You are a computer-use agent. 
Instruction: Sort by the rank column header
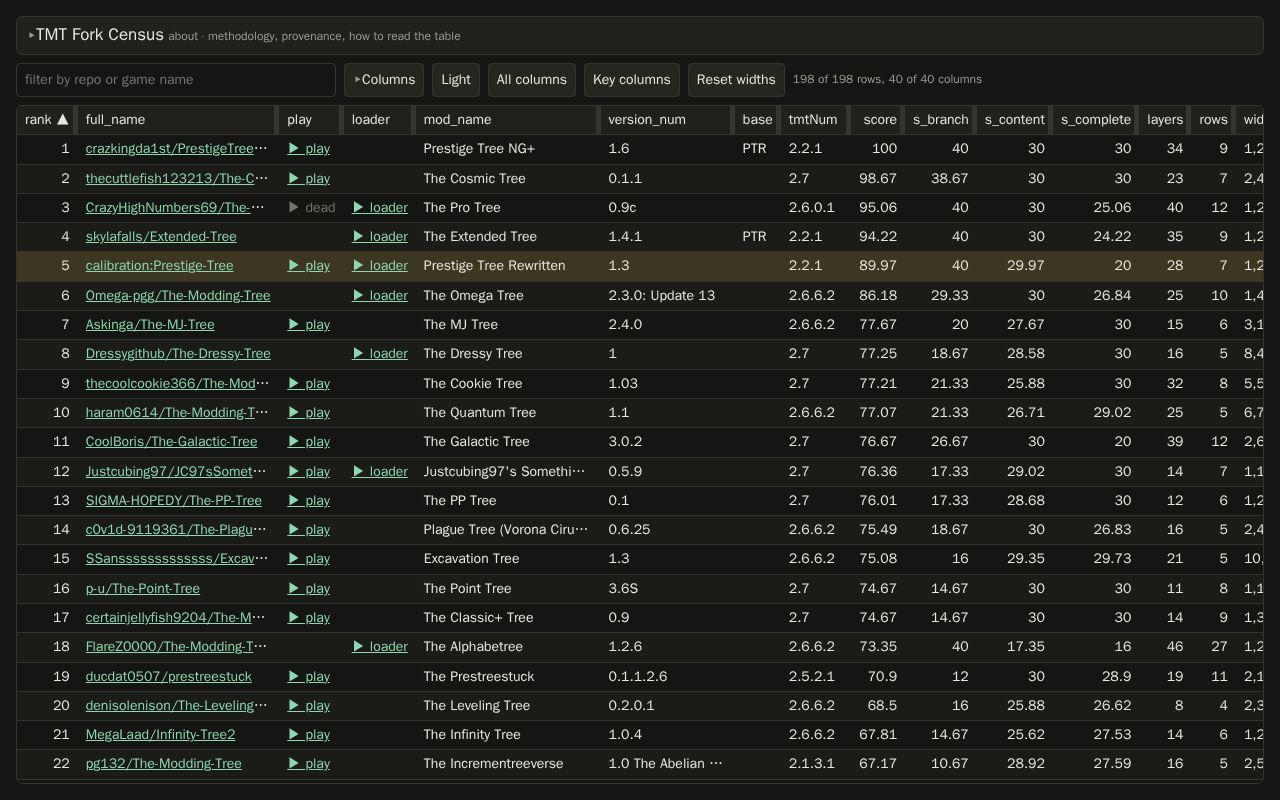point(46,119)
